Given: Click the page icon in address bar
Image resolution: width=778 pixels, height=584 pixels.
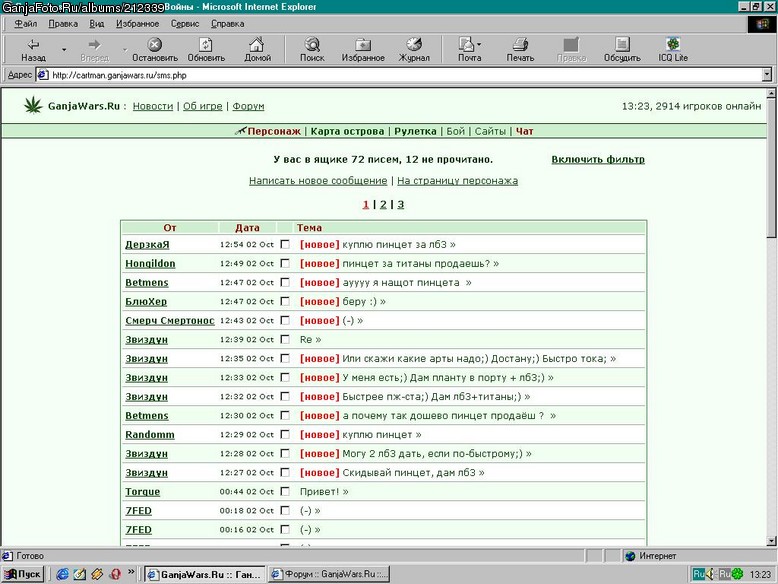Looking at the screenshot, I should tap(43, 75).
